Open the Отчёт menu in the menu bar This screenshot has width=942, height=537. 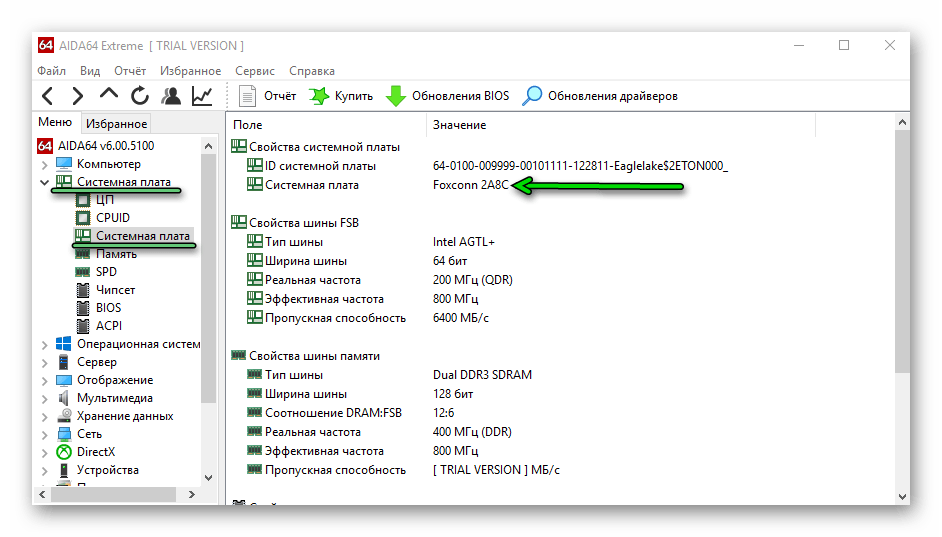pos(130,71)
